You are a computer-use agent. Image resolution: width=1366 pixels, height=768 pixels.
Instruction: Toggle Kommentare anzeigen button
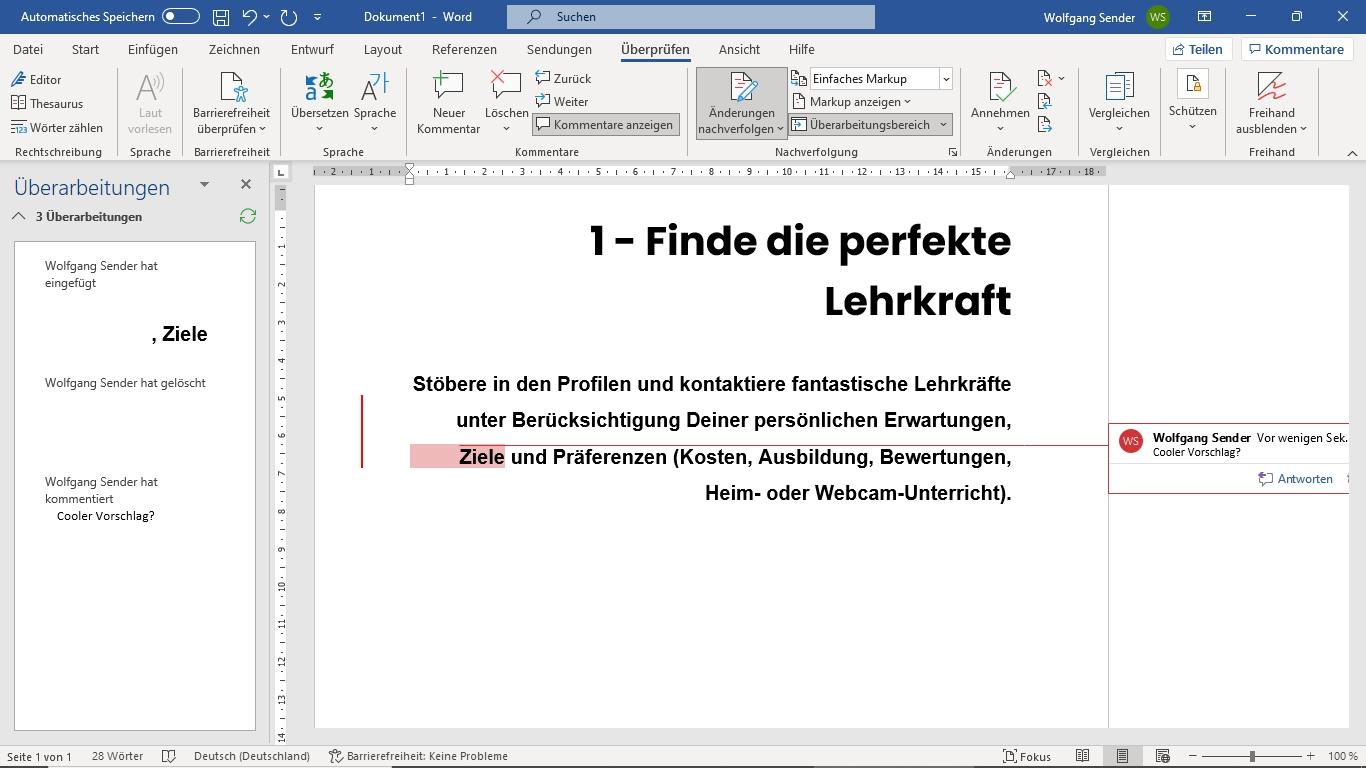click(605, 125)
